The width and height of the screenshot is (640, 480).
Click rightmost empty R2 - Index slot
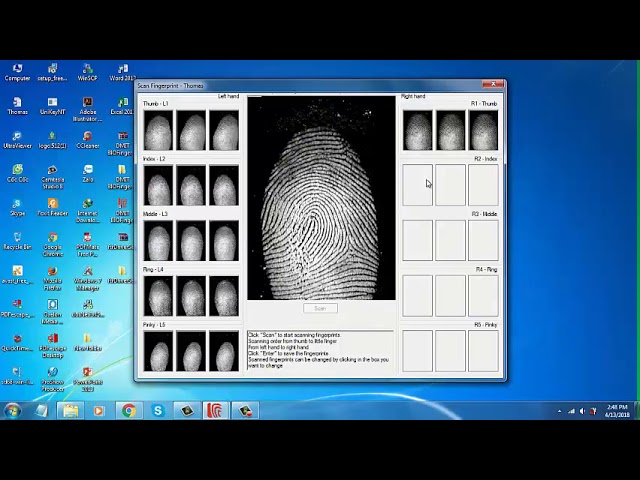tap(483, 185)
